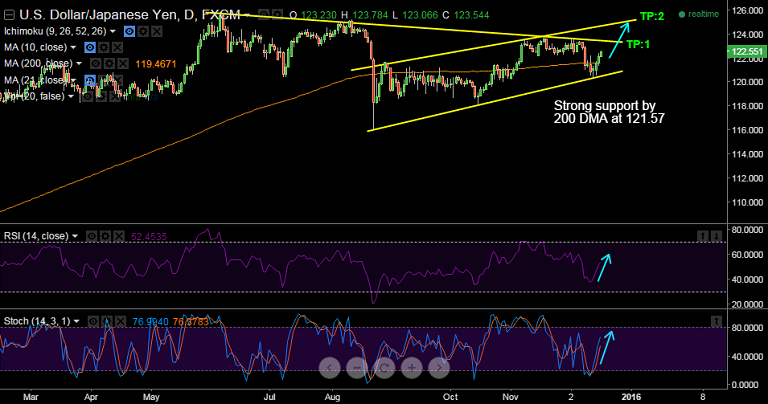This screenshot has height=404, width=768.
Task: Click the 126.000 level on price scale
Action: [748, 10]
